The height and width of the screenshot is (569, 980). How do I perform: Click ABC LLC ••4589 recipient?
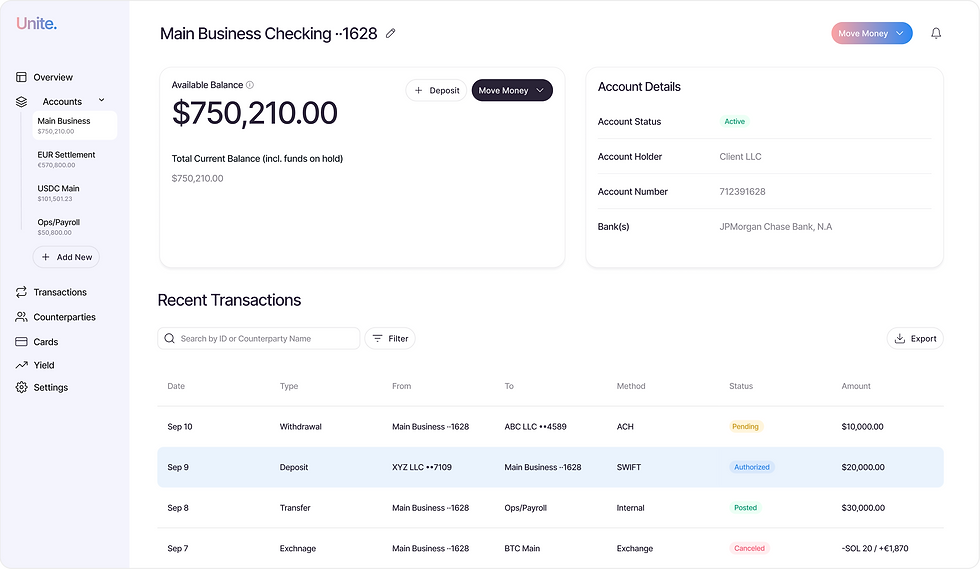click(536, 426)
